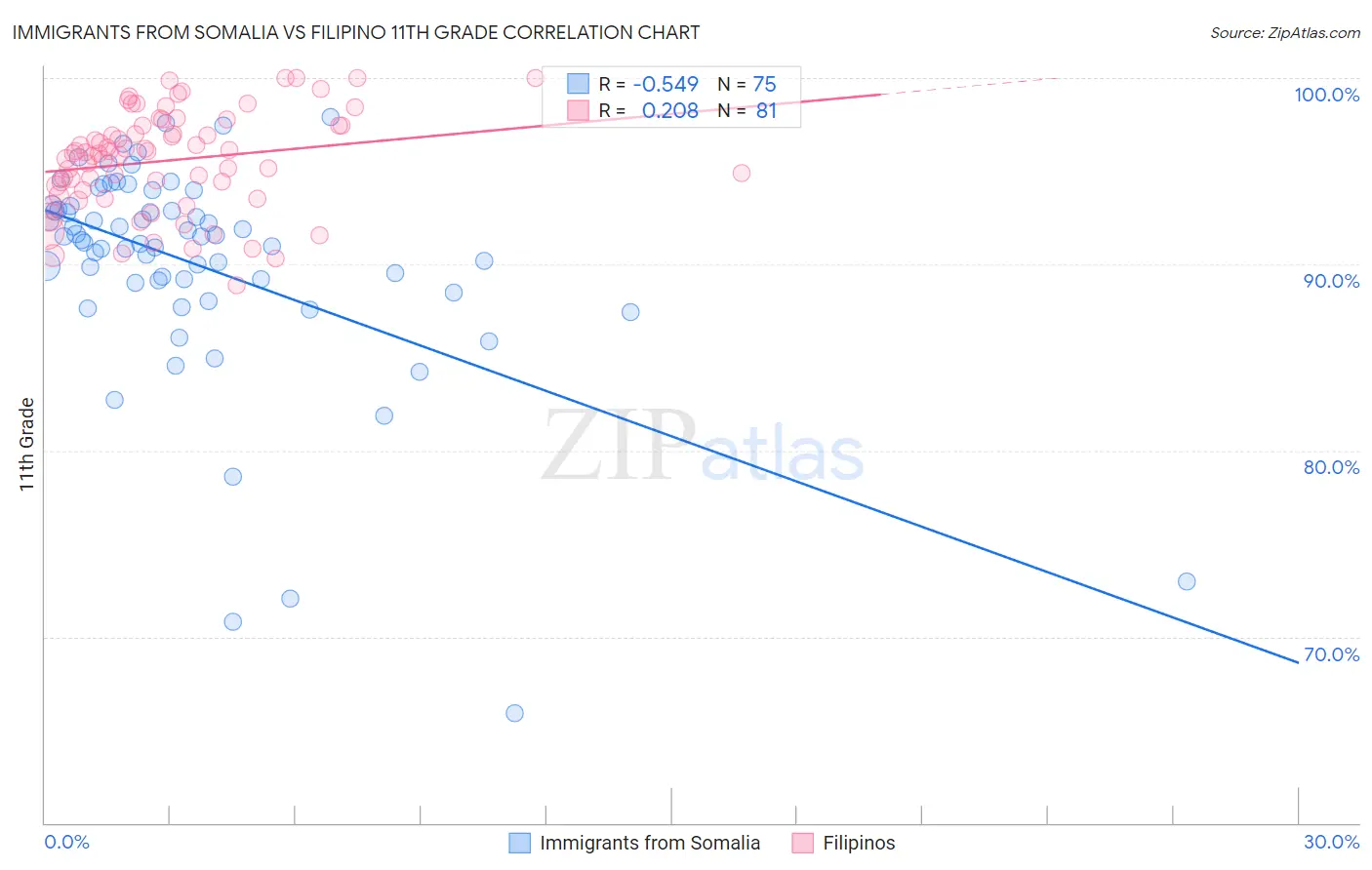Click the N = 81 statistic text
This screenshot has width=1372, height=870.
point(747,110)
